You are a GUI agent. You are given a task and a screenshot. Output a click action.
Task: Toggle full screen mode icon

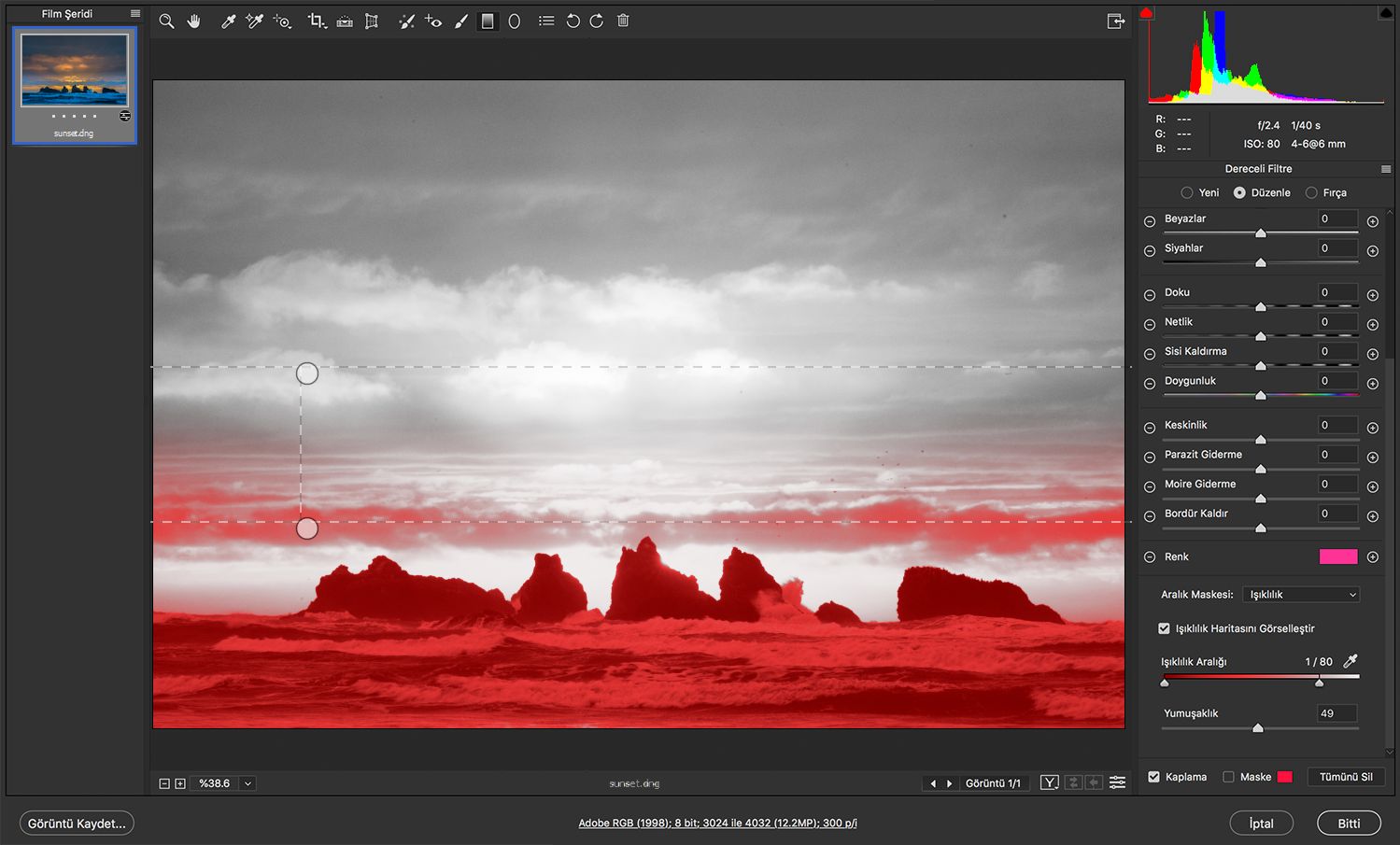tap(1116, 21)
